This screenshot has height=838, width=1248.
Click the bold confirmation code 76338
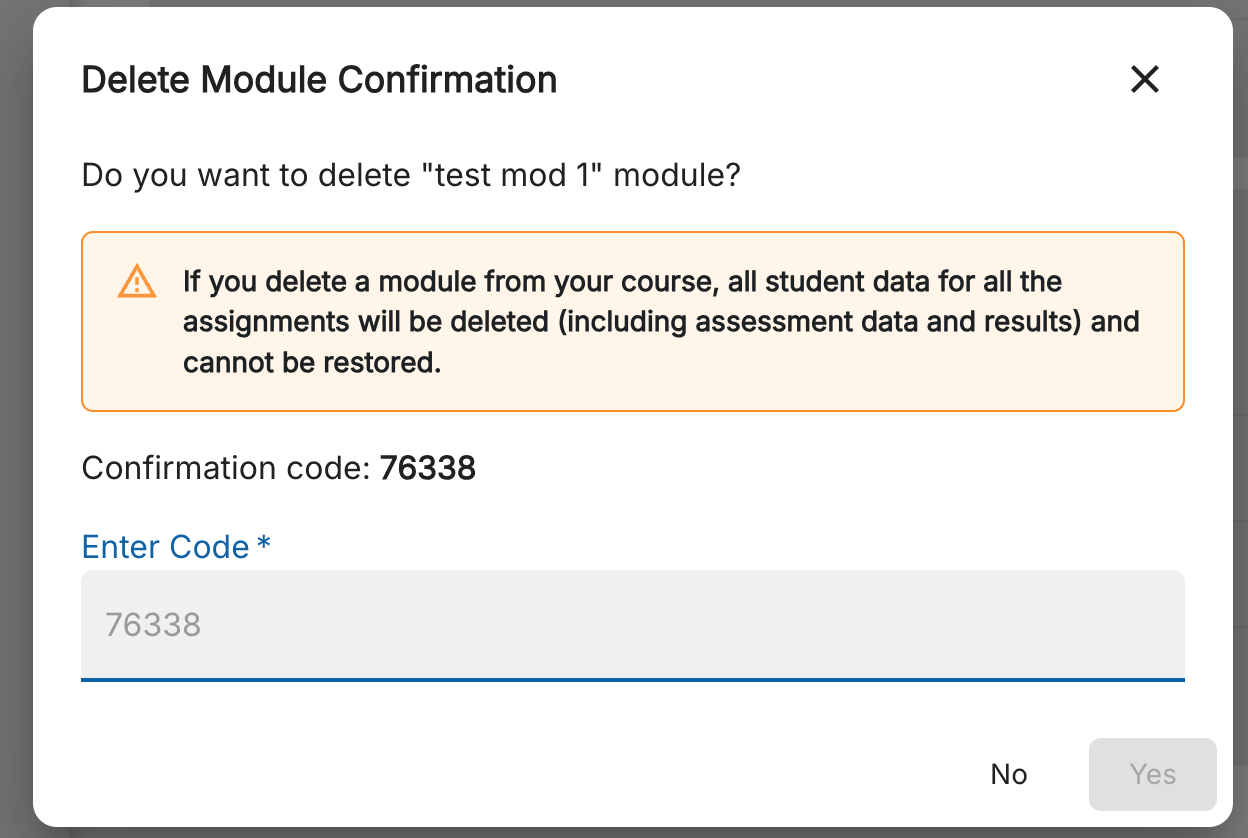(428, 468)
